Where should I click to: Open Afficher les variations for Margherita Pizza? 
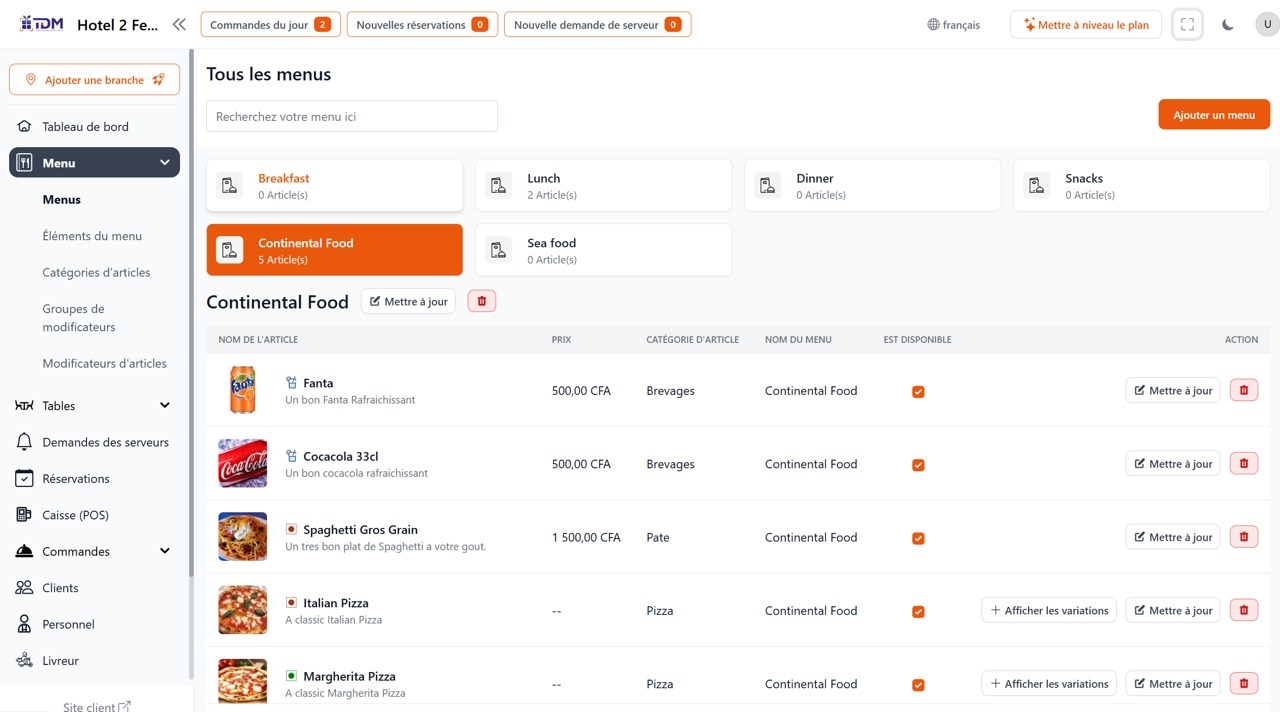point(1048,683)
